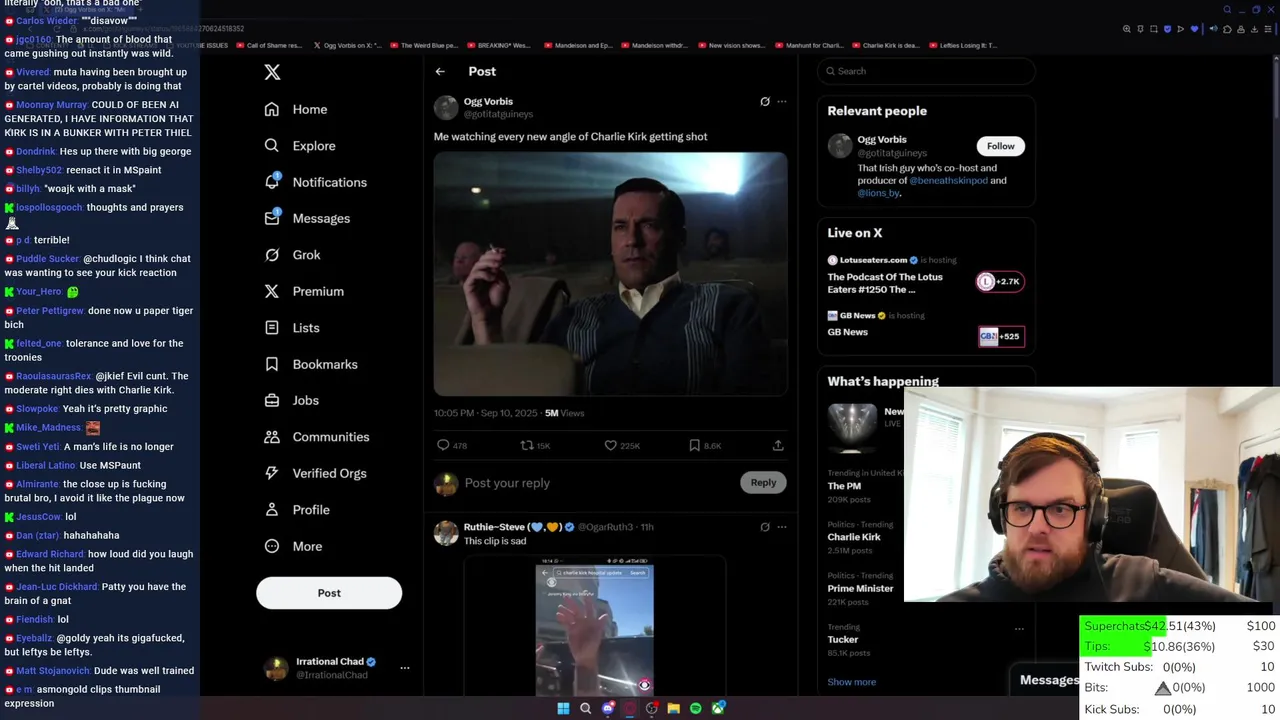The height and width of the screenshot is (720, 1280).
Task: Click the X Search input field
Action: pos(926,71)
